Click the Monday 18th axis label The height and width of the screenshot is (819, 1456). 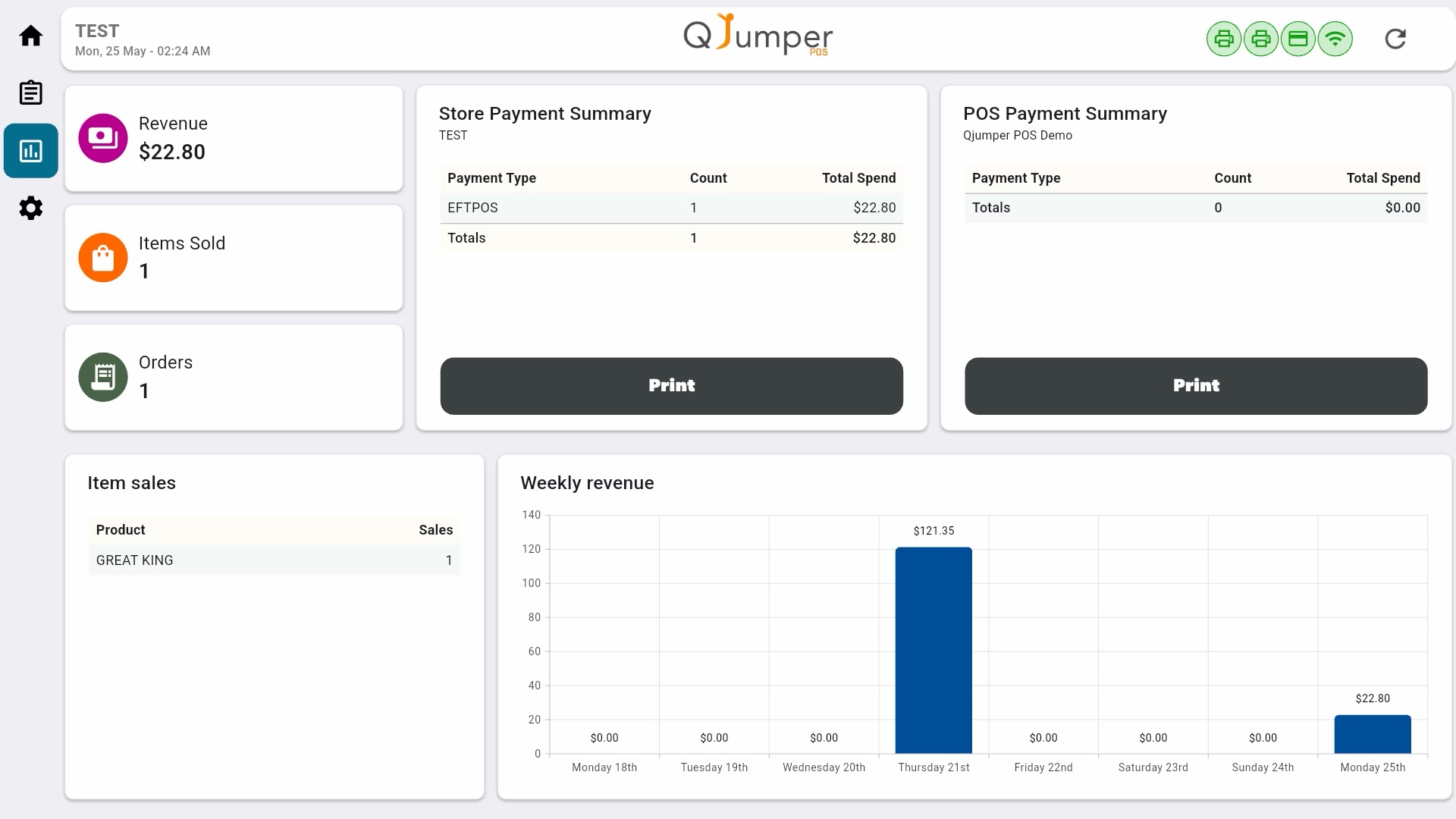point(604,767)
